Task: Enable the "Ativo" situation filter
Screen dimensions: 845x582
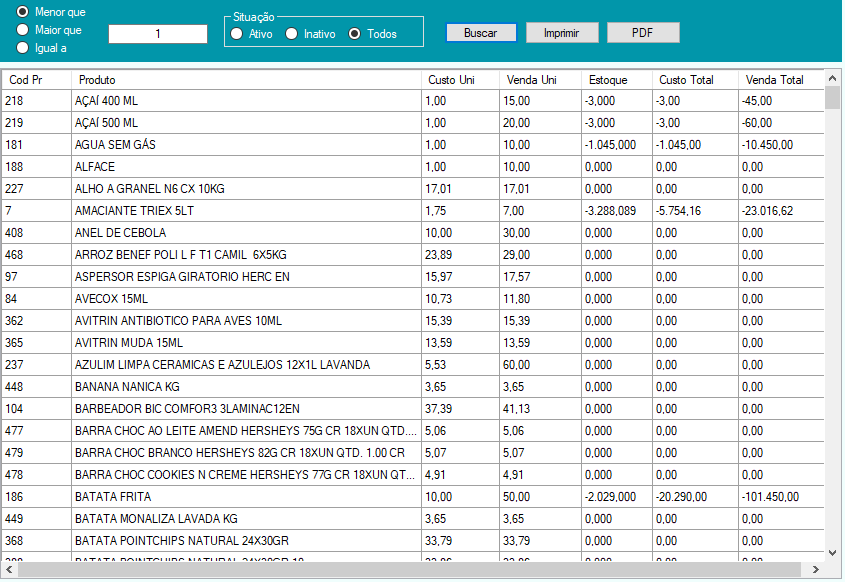Action: [x=237, y=33]
